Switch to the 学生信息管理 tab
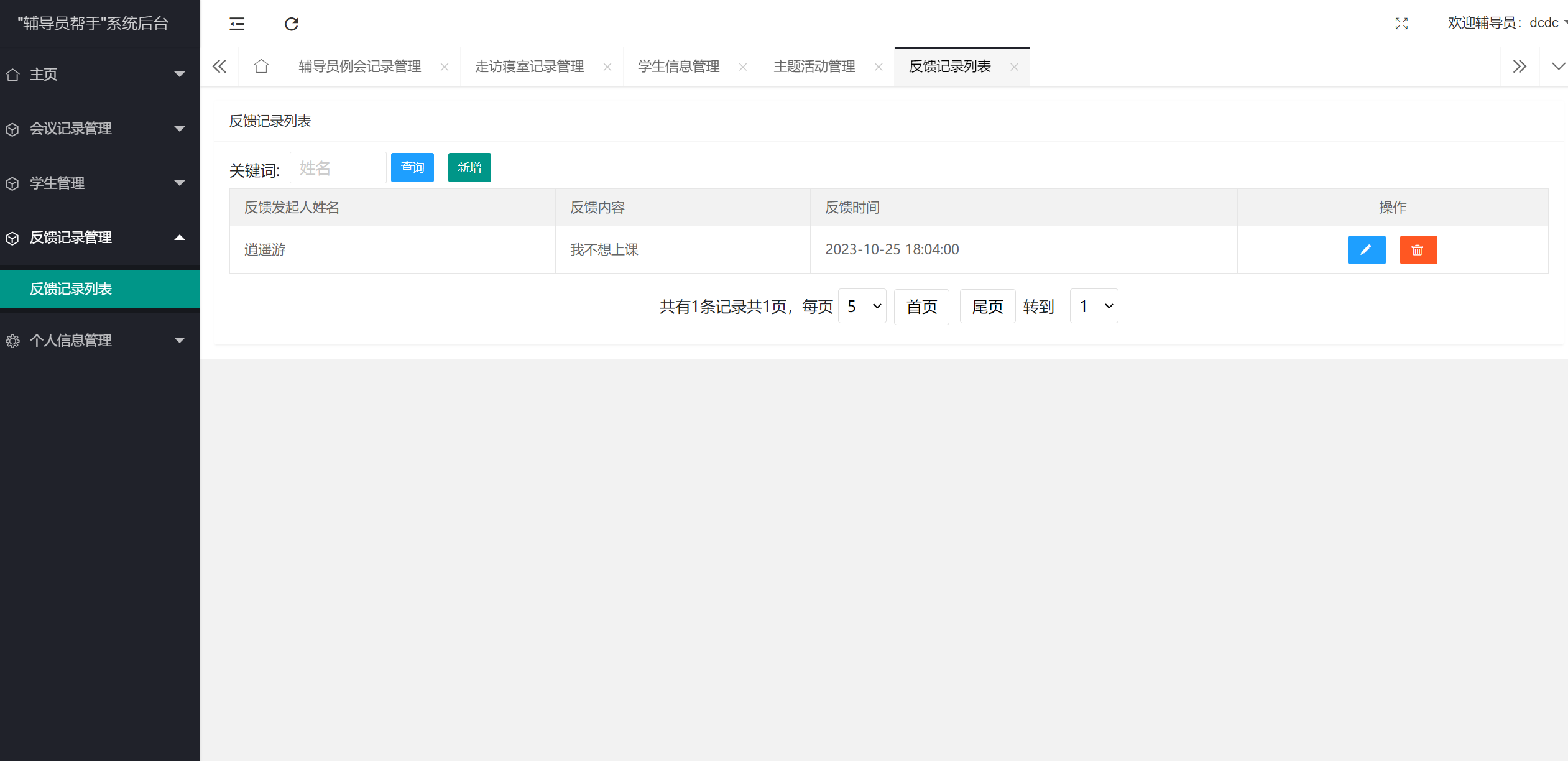 point(678,66)
